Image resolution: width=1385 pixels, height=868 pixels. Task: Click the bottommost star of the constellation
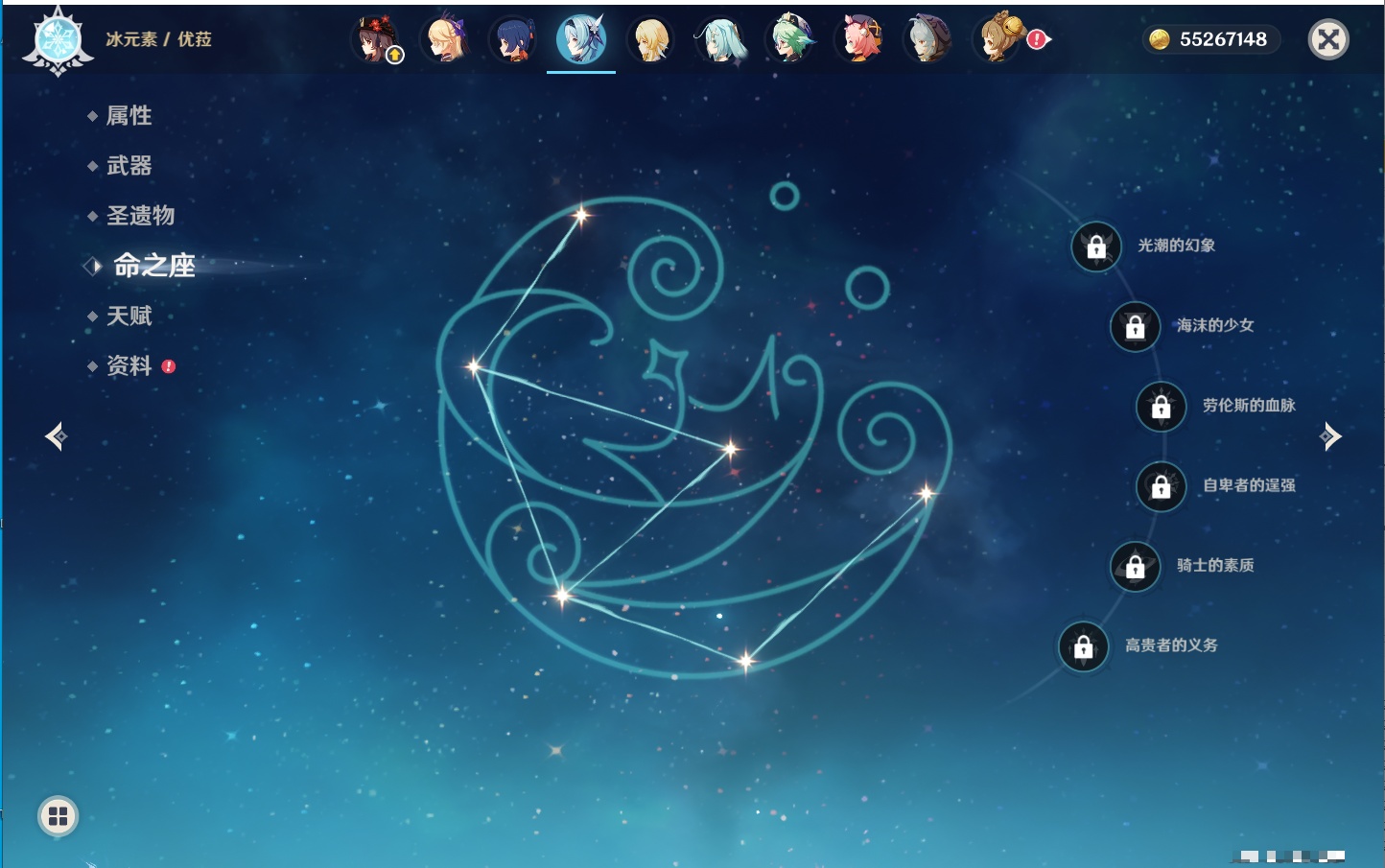(x=745, y=660)
